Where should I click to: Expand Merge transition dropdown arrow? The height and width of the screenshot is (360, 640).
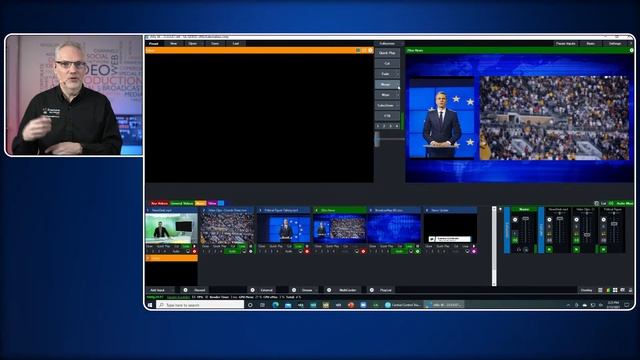pyautogui.click(x=398, y=84)
